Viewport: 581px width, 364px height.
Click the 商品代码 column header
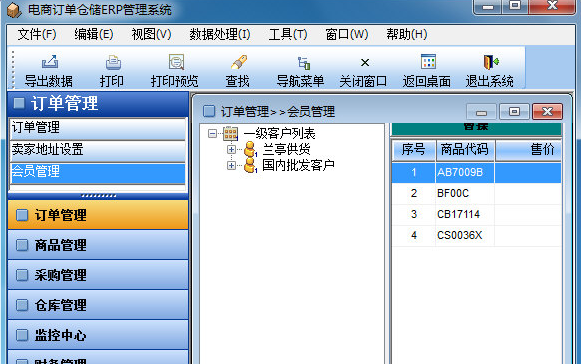coord(465,150)
